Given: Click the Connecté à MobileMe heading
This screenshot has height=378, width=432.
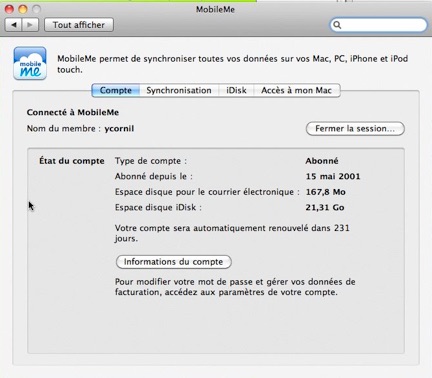Looking at the screenshot, I should pos(73,112).
